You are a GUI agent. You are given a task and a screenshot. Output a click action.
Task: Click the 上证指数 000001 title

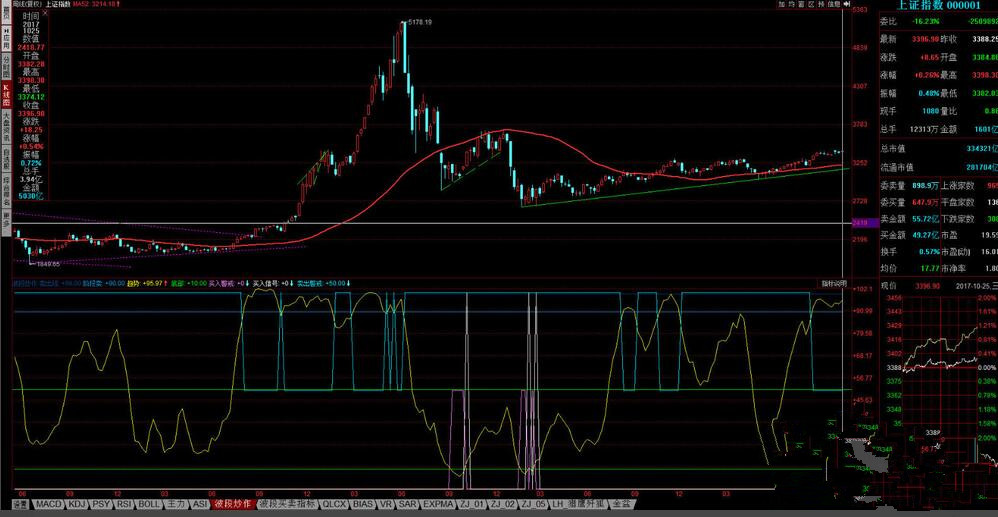pos(939,5)
